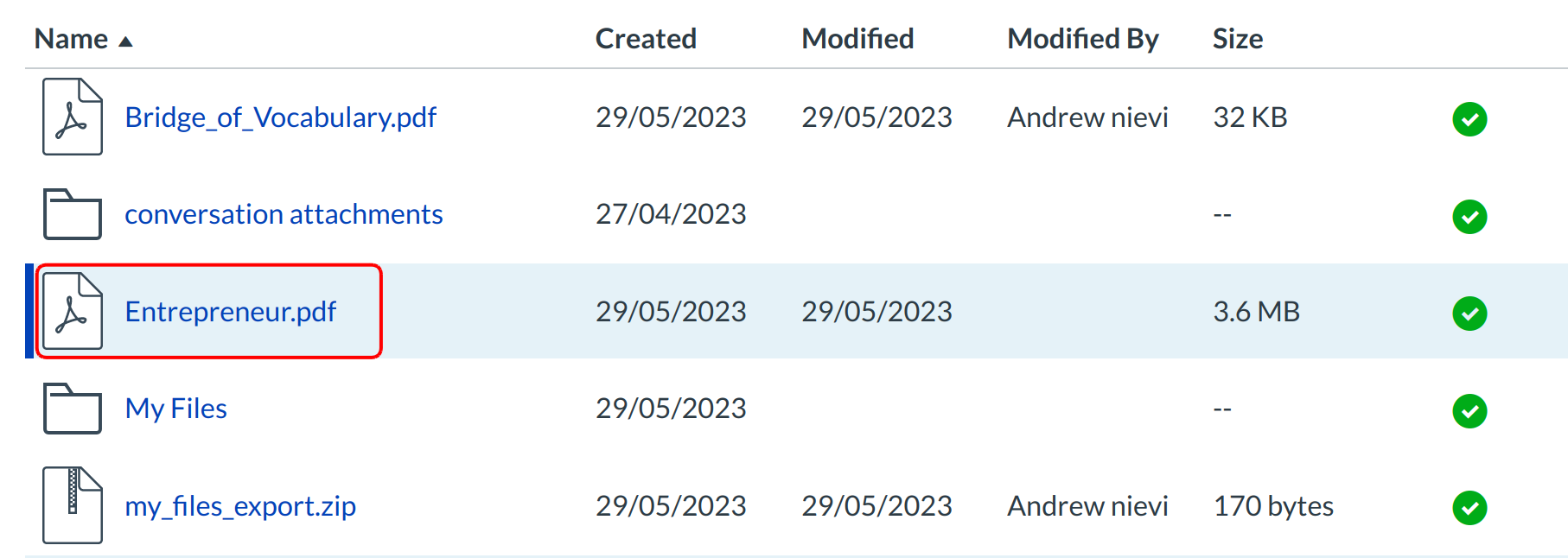The image size is (1568, 558).
Task: Click the zip icon for my_files_export.zip
Action: click(73, 505)
